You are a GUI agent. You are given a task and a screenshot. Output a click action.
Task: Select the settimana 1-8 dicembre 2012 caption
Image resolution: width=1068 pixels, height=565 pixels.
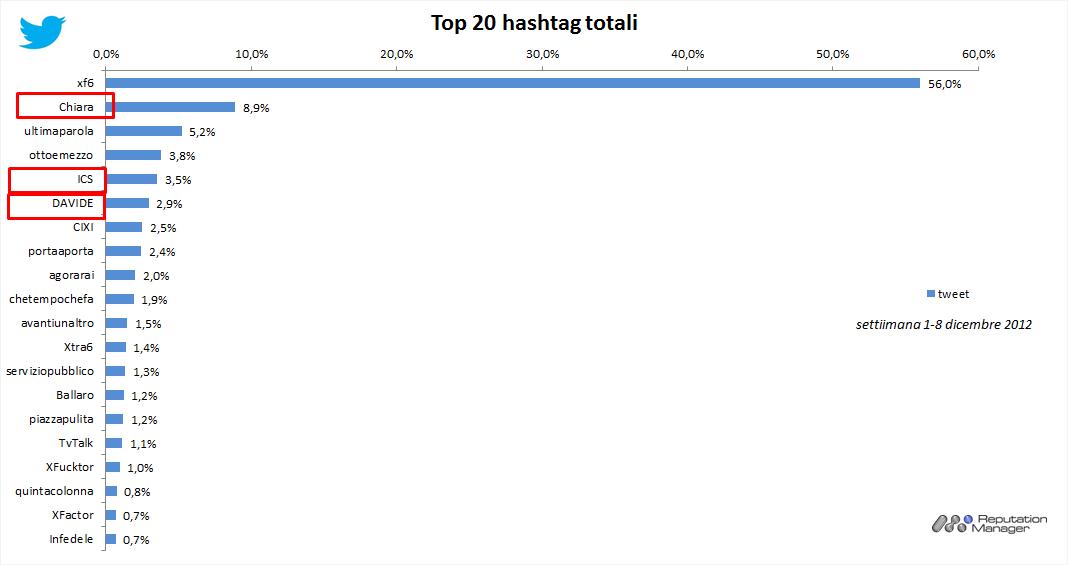tap(944, 324)
